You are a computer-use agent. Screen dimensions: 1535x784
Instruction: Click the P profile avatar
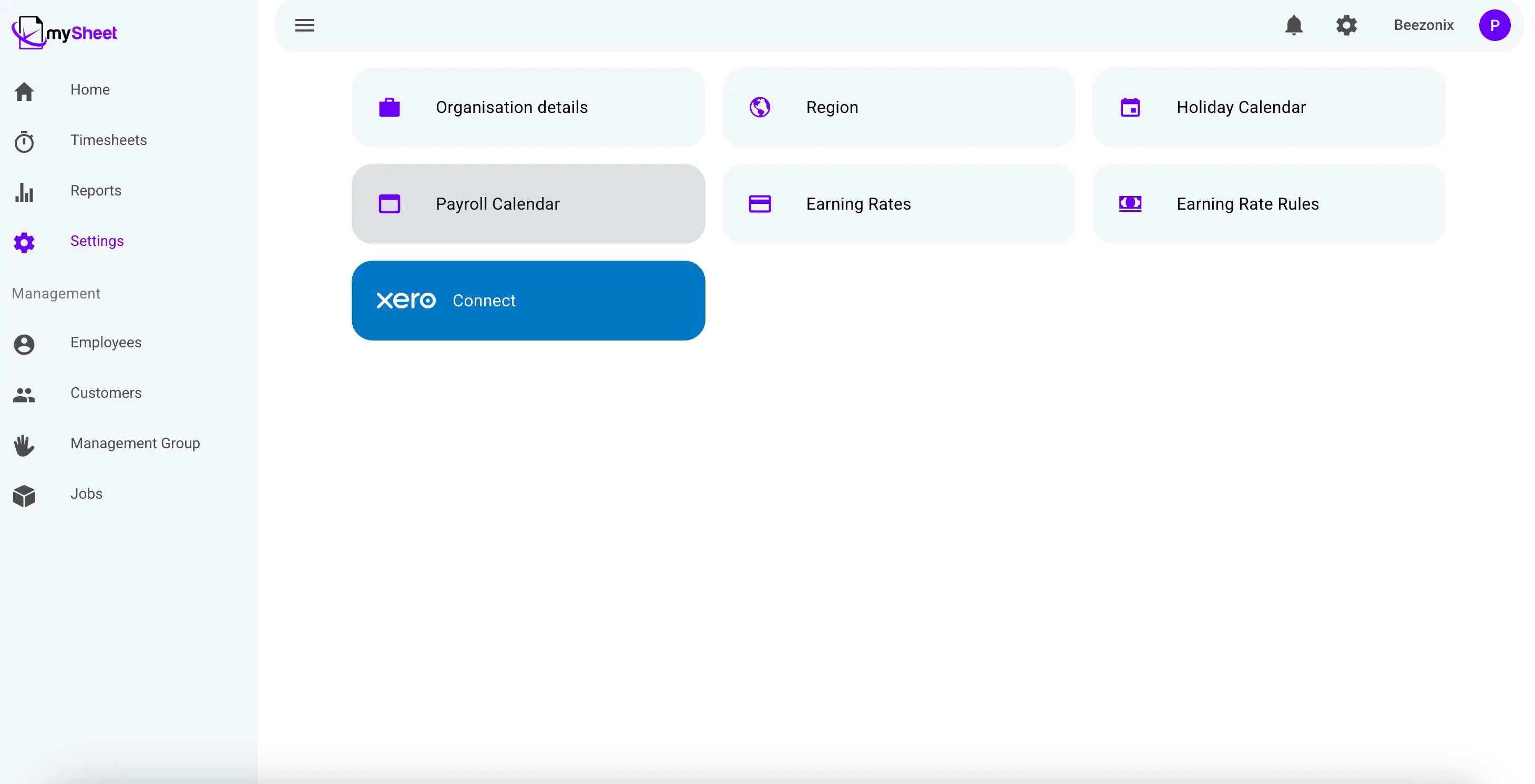(x=1495, y=25)
